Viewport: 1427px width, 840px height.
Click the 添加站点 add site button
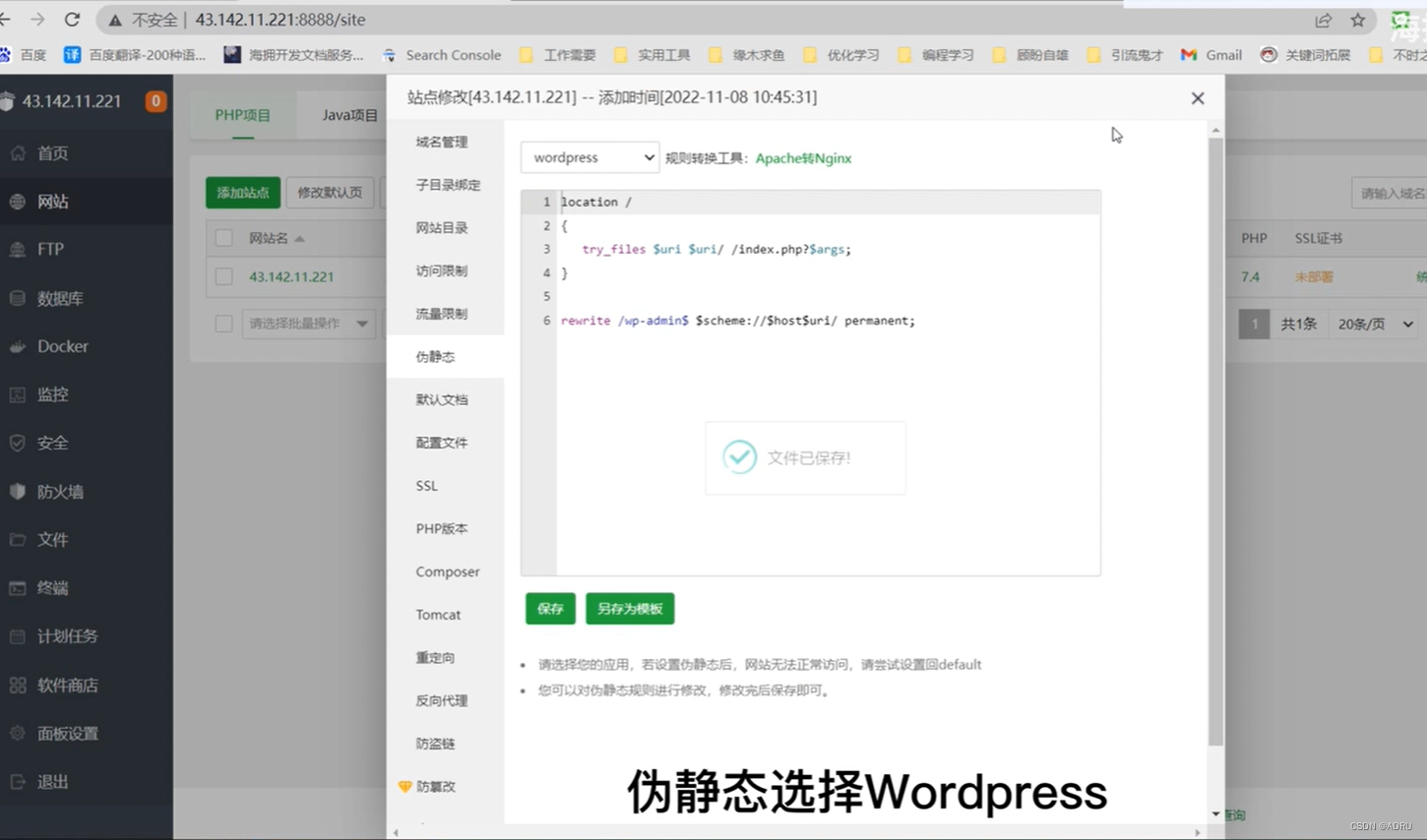(x=243, y=193)
